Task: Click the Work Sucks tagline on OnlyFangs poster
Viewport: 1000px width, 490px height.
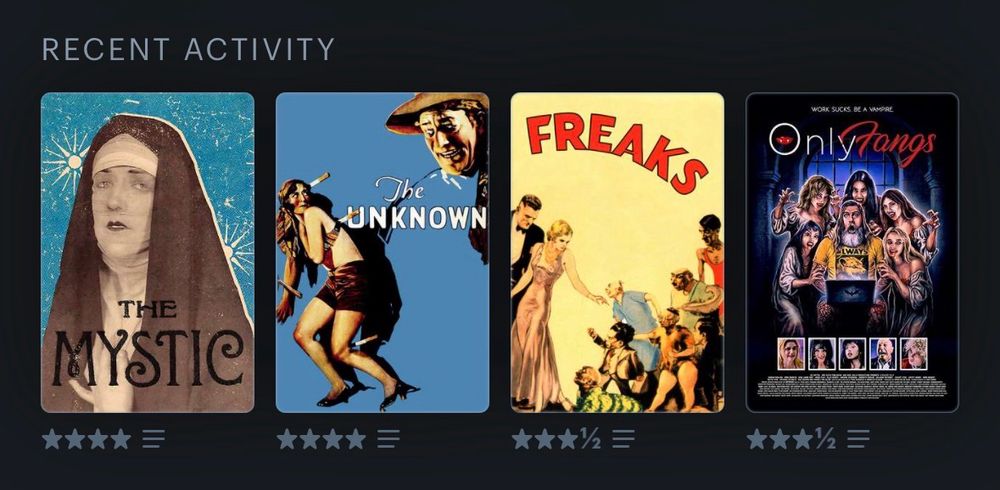Action: click(853, 110)
